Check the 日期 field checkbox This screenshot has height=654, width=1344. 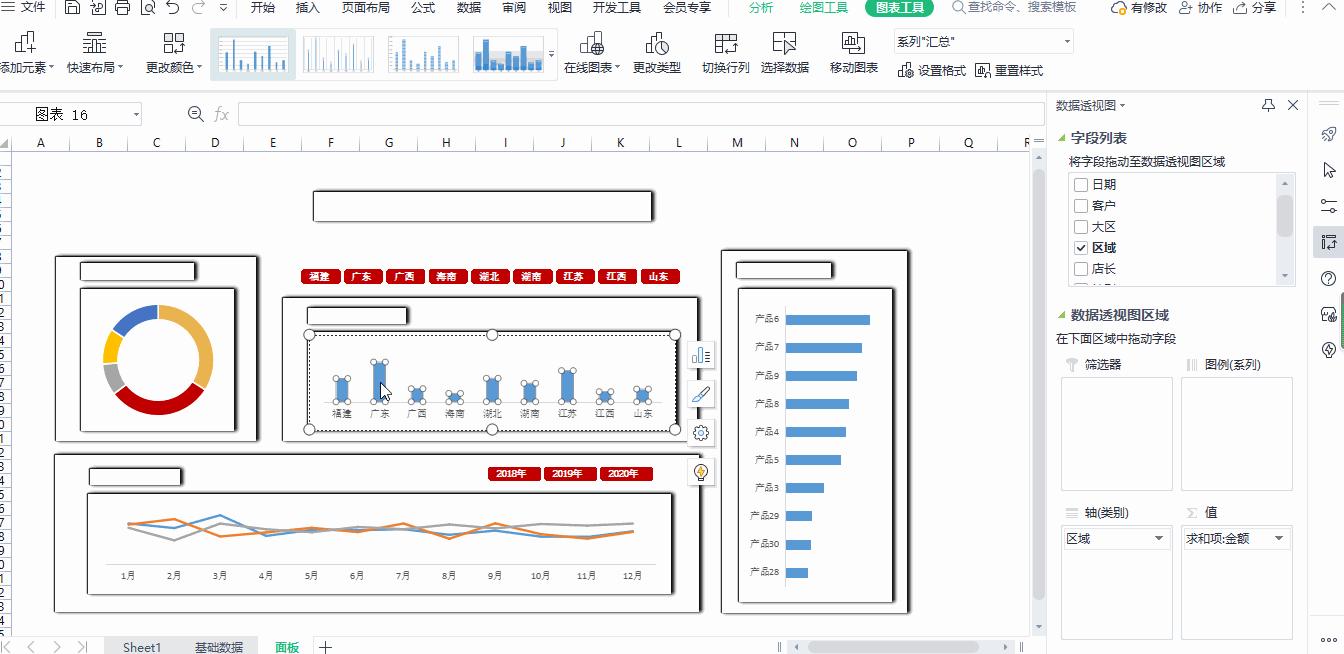[1080, 184]
